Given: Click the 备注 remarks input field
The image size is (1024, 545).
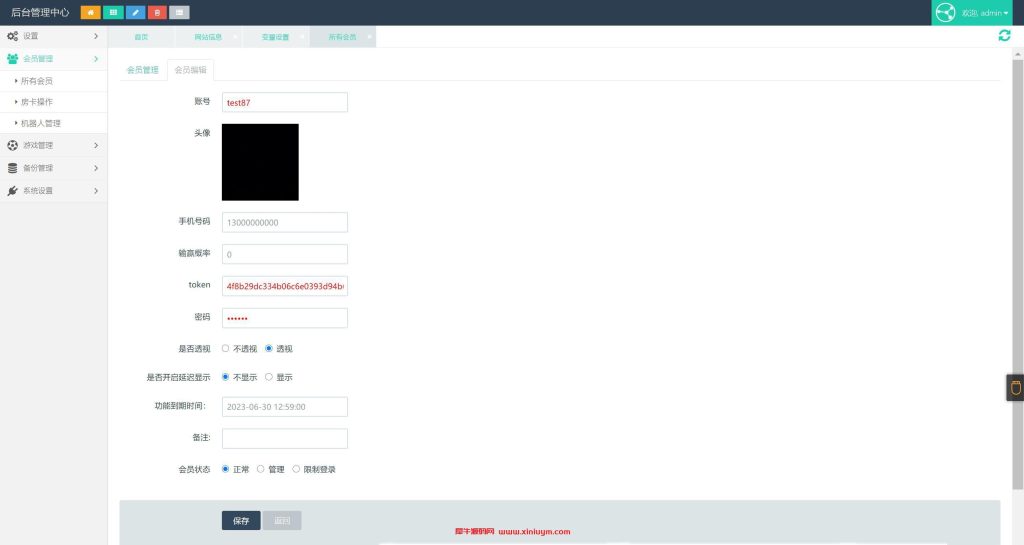Looking at the screenshot, I should (284, 439).
